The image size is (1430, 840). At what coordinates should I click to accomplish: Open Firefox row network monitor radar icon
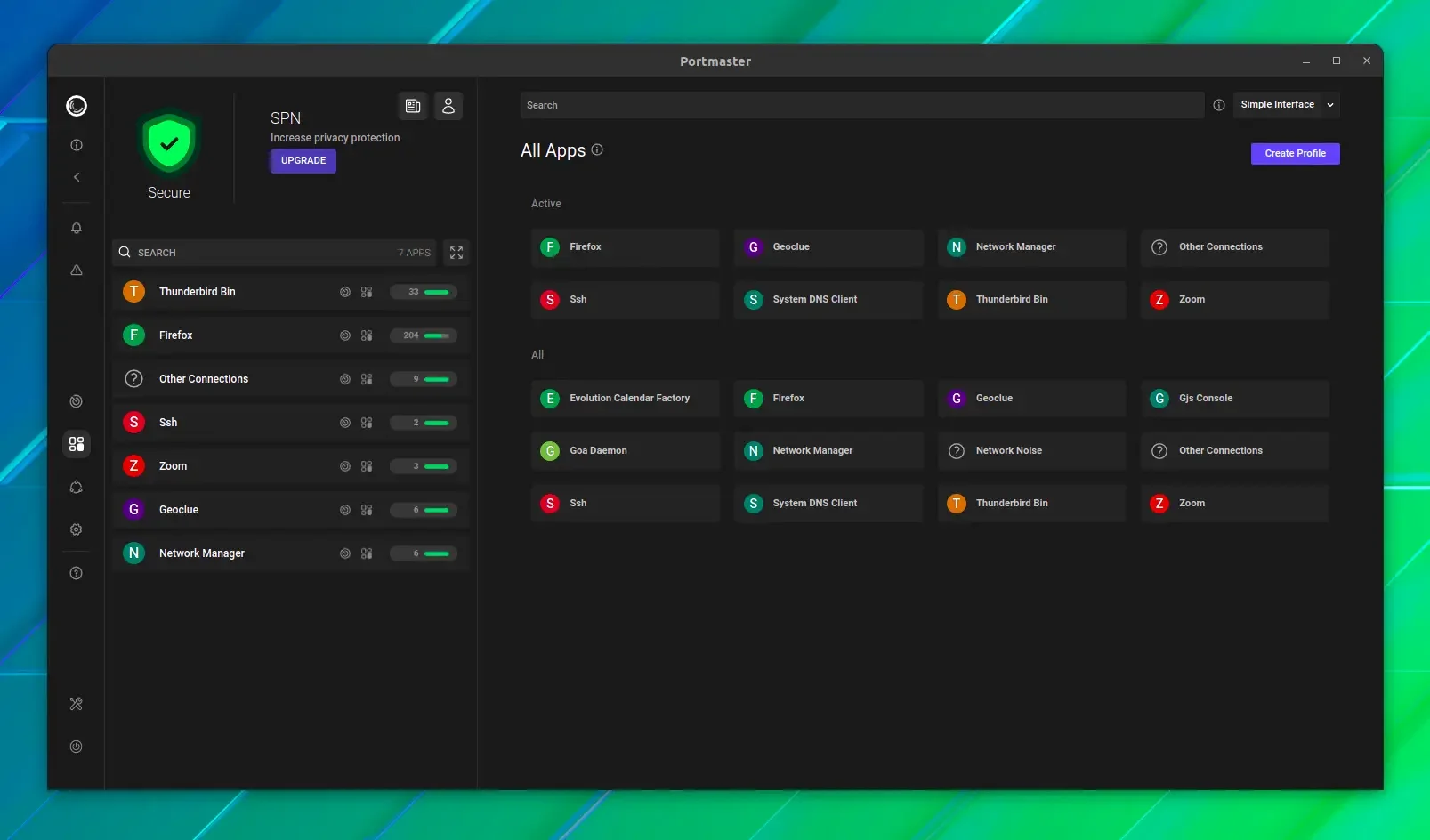(345, 335)
